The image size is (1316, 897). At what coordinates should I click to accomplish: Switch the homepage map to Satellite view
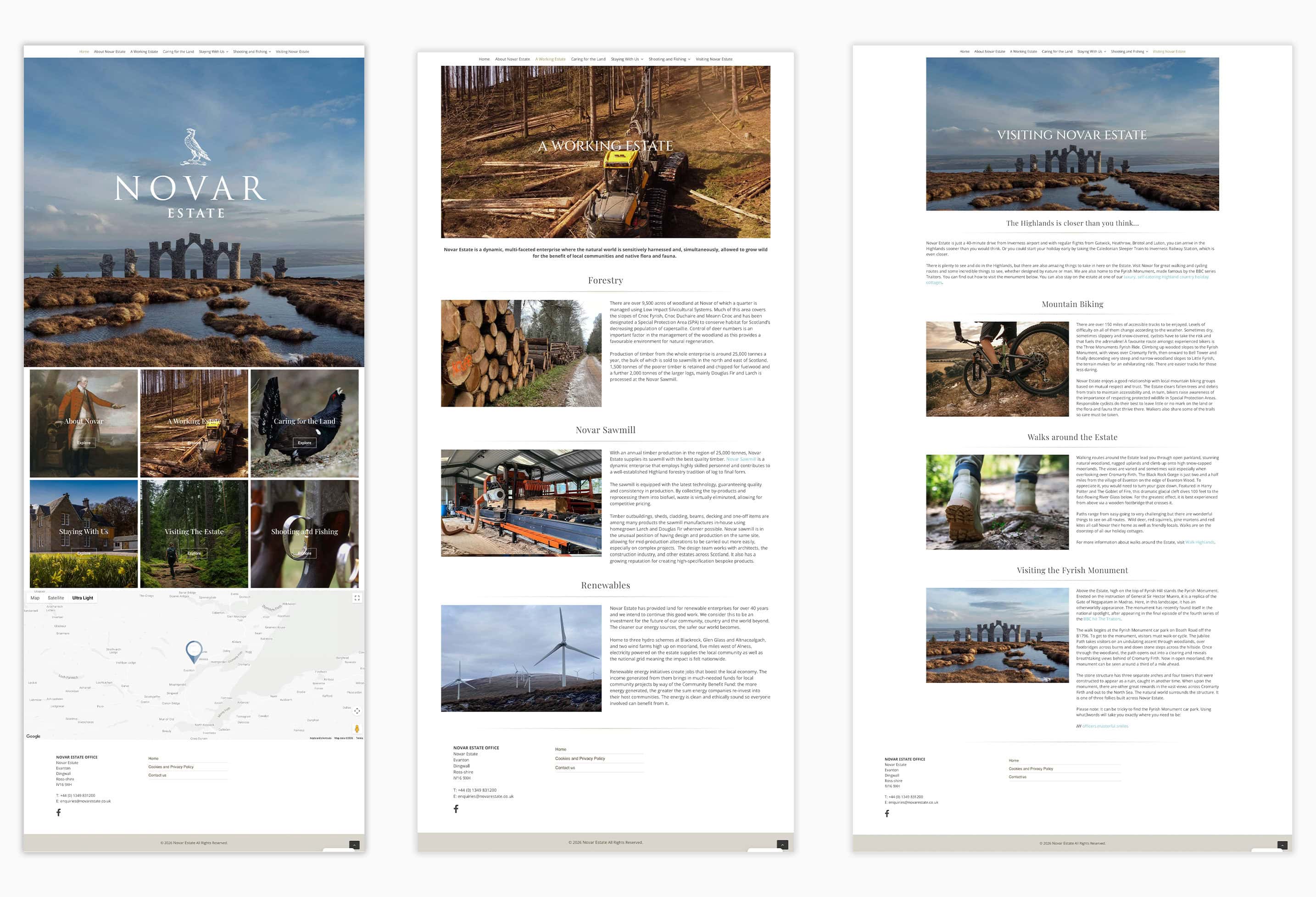coord(56,598)
